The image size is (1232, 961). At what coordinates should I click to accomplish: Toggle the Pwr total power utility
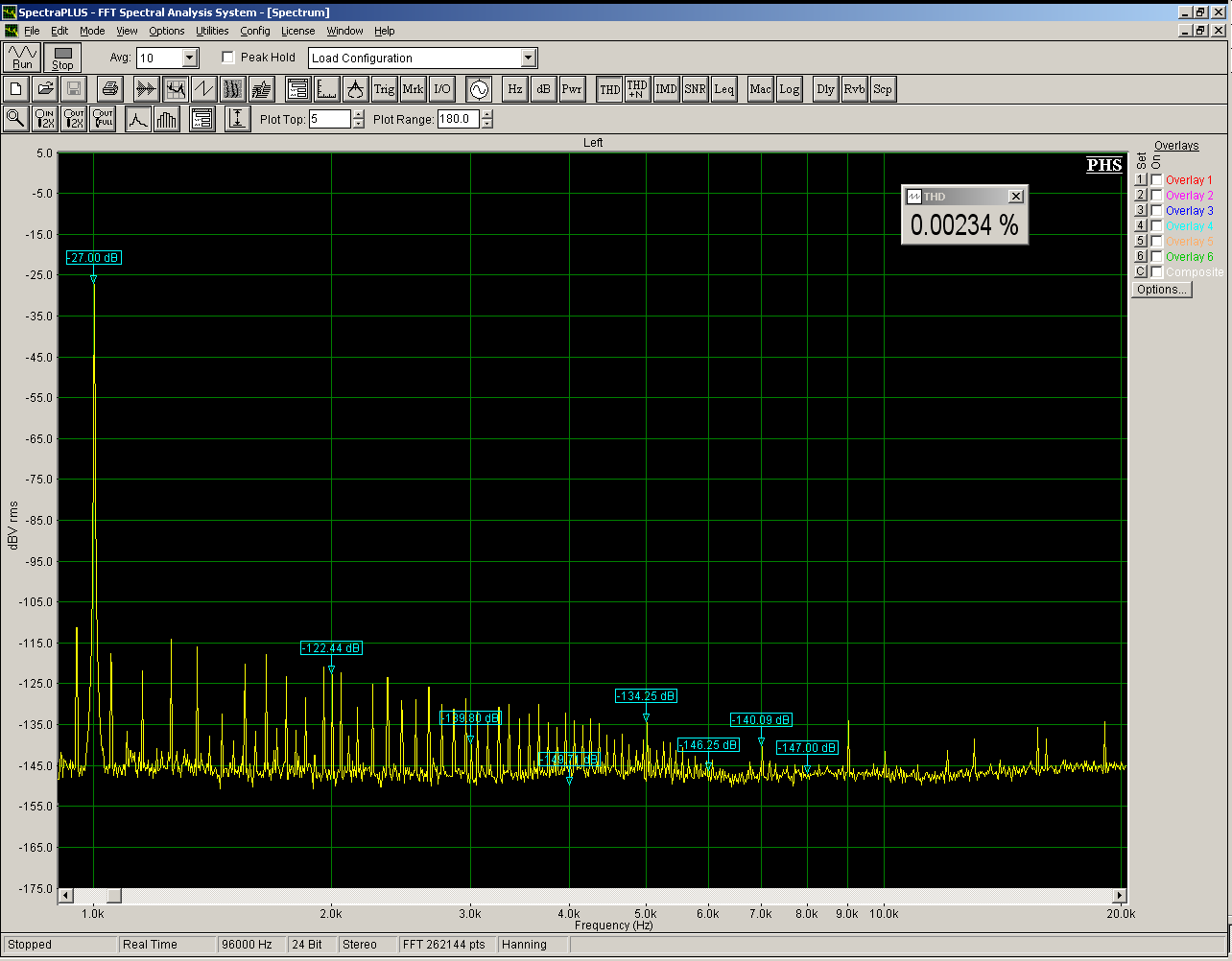tap(572, 89)
